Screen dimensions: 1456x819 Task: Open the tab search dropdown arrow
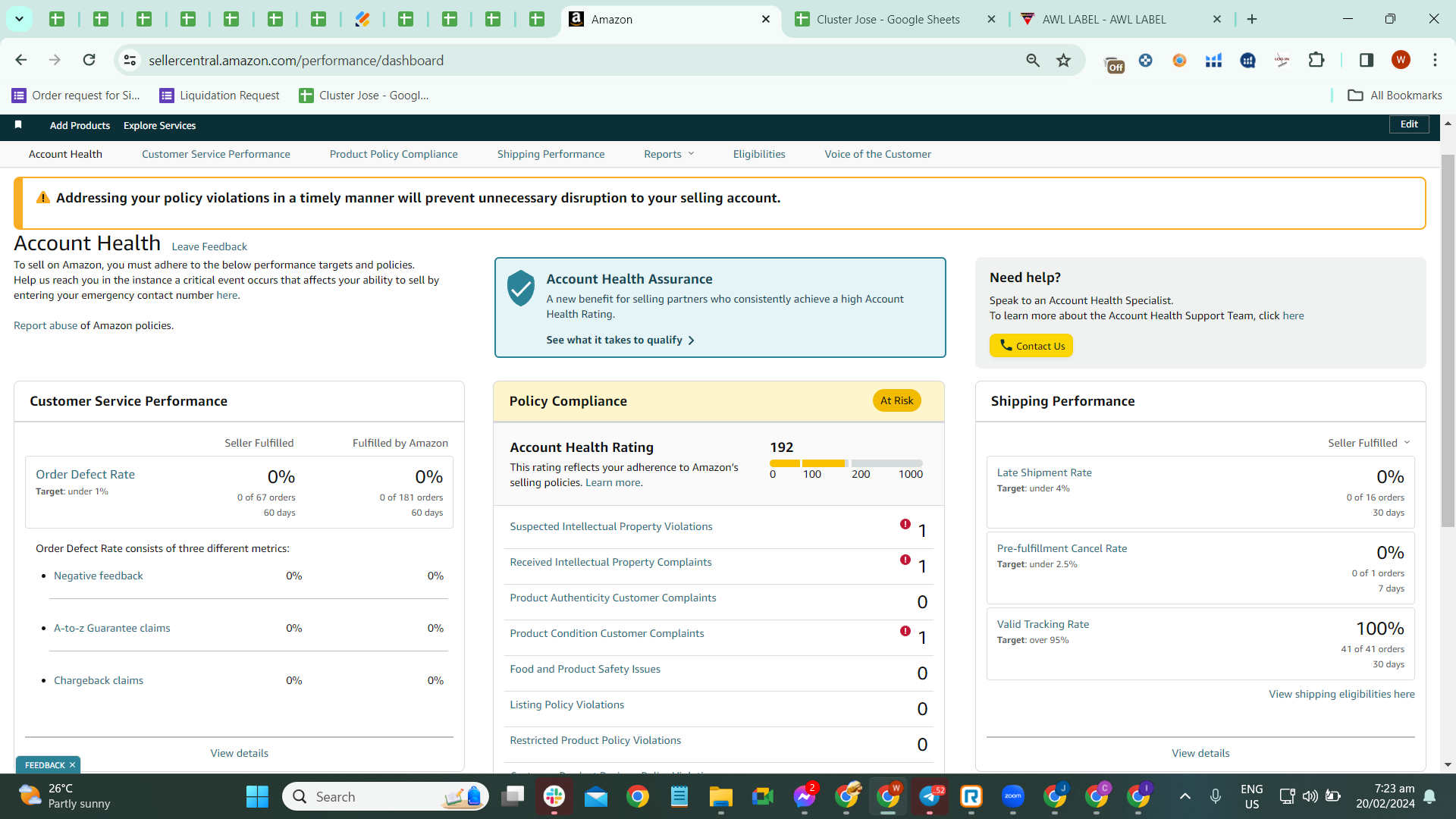pos(19,19)
